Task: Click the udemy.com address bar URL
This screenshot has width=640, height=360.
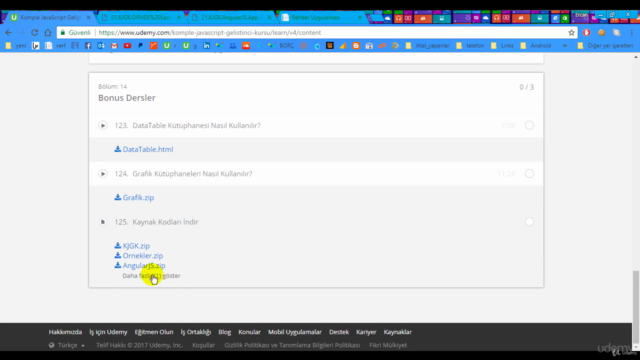Action: tap(210, 33)
